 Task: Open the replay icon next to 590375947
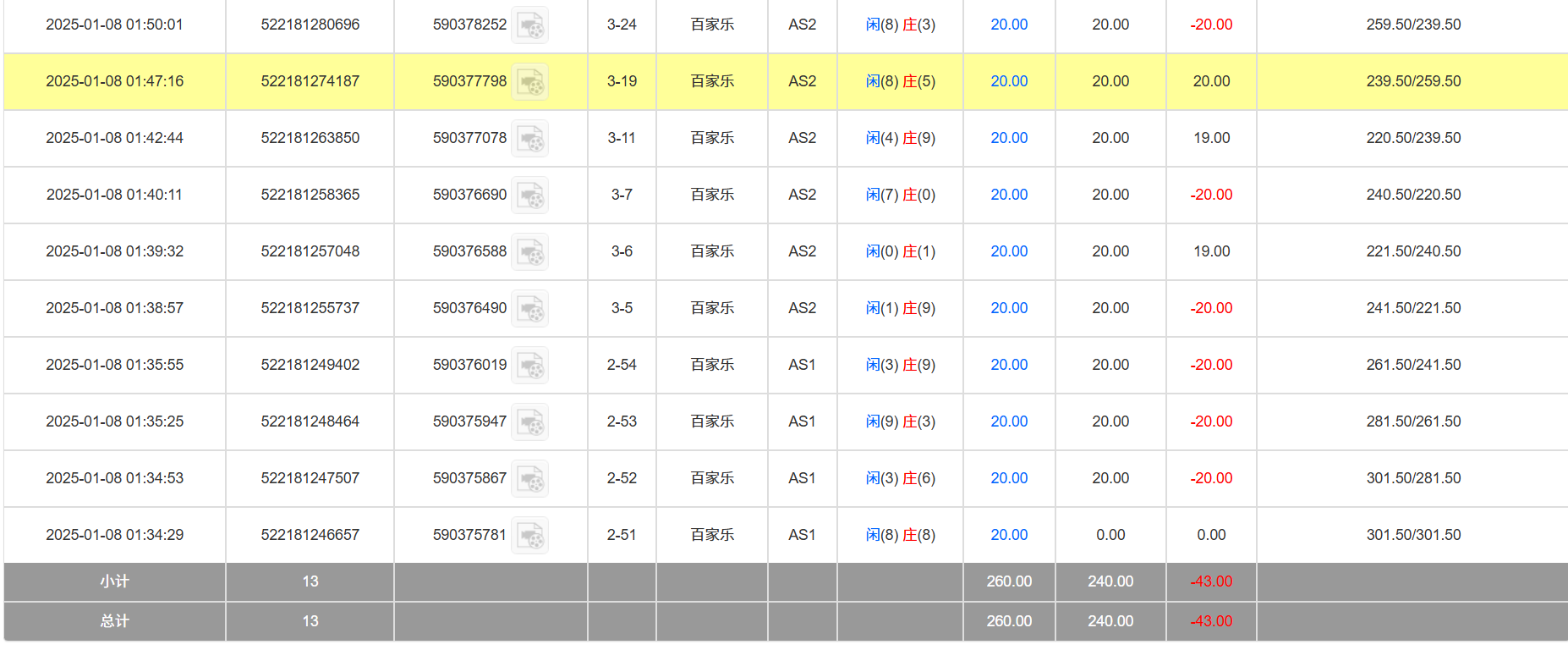point(530,422)
